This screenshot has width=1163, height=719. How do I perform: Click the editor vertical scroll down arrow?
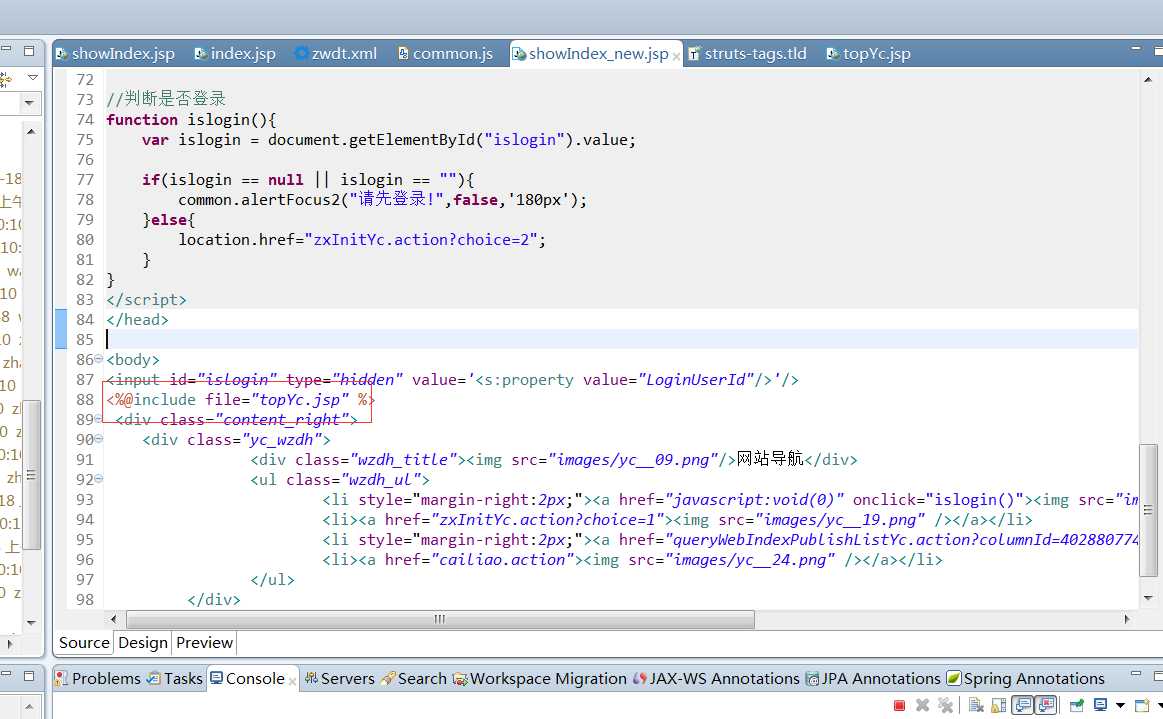(x=1148, y=597)
